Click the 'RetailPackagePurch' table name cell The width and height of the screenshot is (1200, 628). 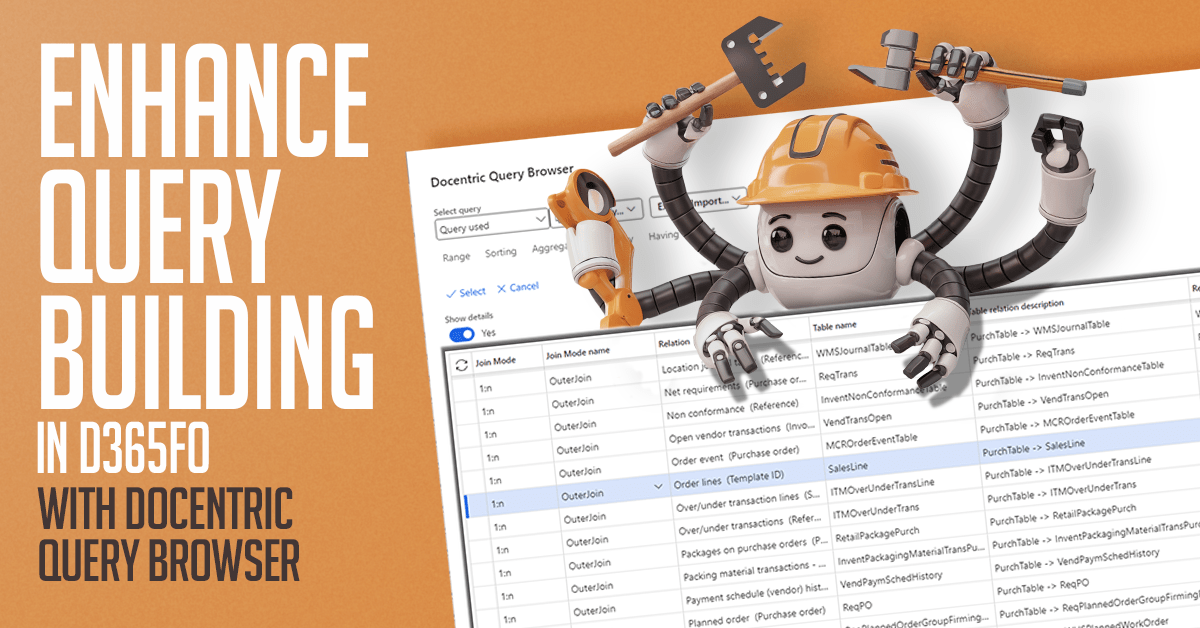tap(877, 536)
